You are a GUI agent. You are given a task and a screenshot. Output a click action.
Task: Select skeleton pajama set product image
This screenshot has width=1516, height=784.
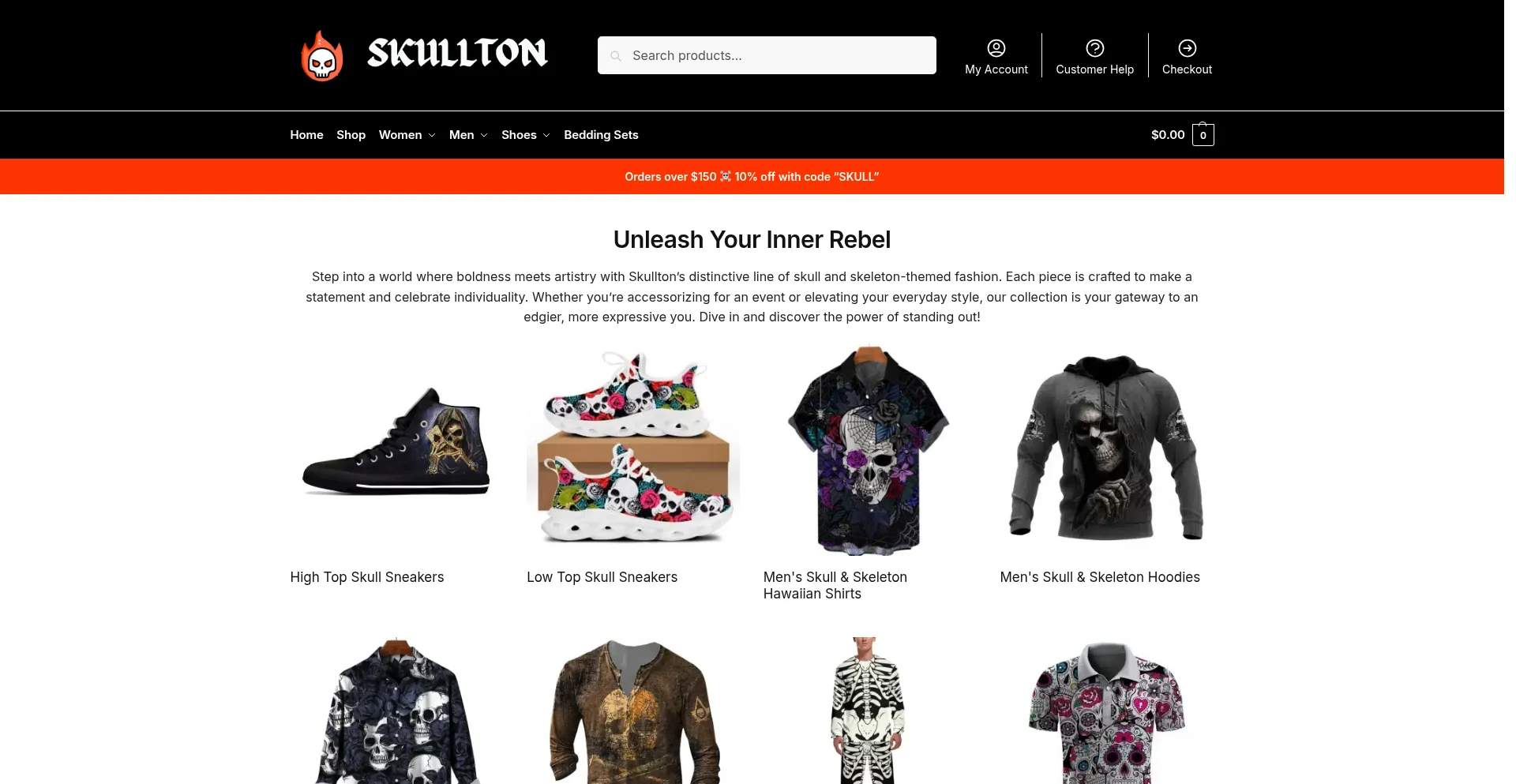click(869, 711)
